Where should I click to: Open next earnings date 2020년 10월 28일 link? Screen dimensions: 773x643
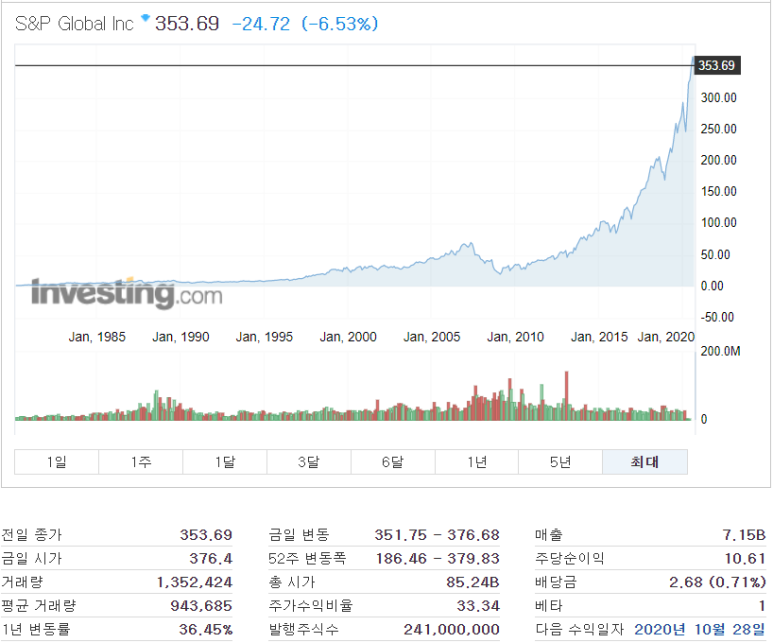click(700, 630)
